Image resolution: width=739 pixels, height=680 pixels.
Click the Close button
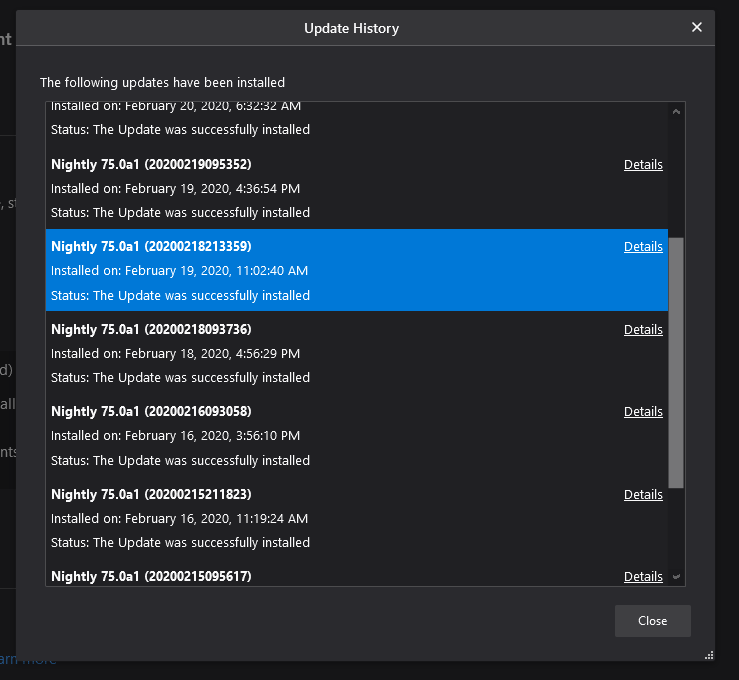653,621
